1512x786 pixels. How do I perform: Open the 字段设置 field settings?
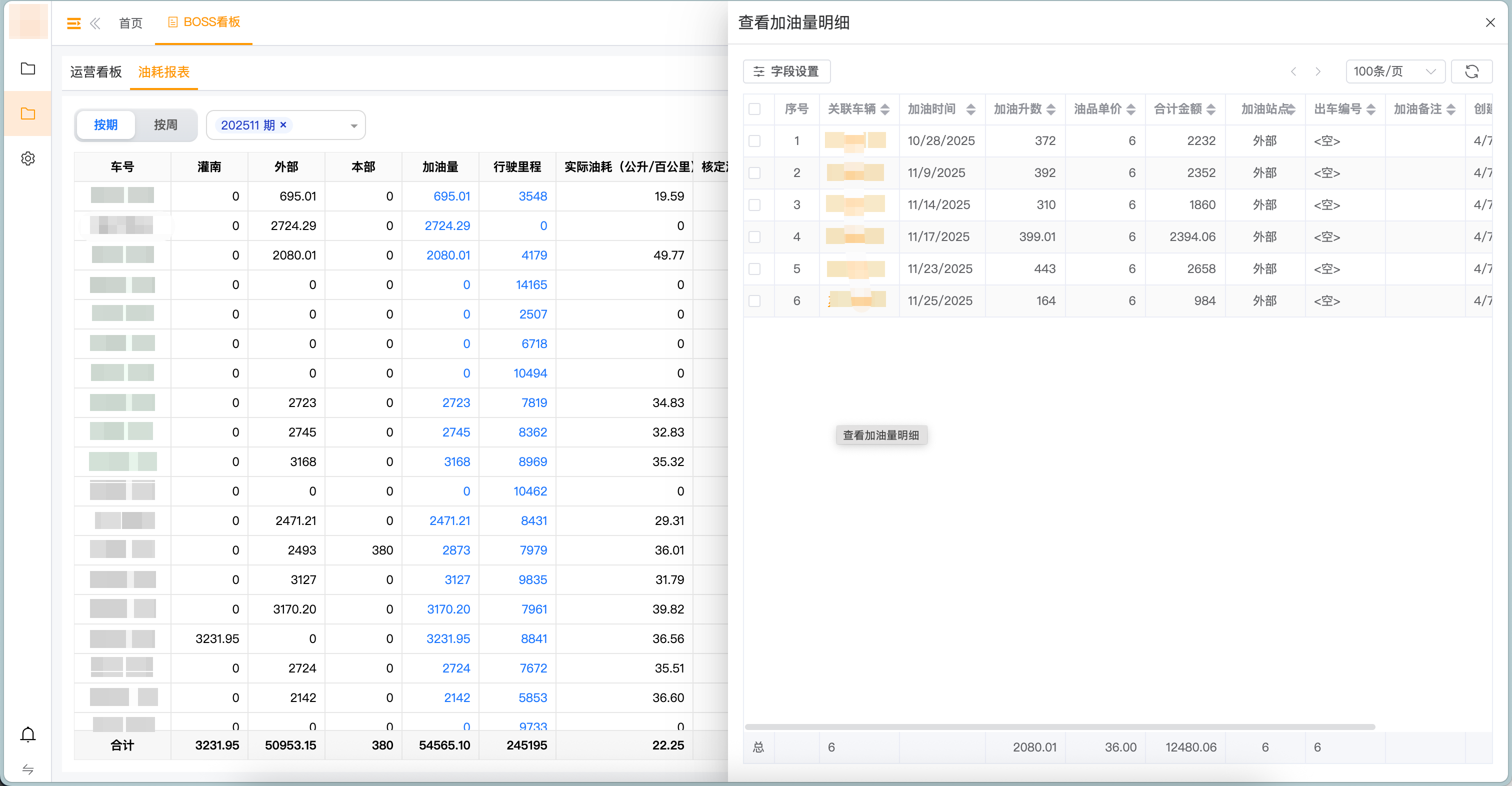pyautogui.click(x=785, y=71)
